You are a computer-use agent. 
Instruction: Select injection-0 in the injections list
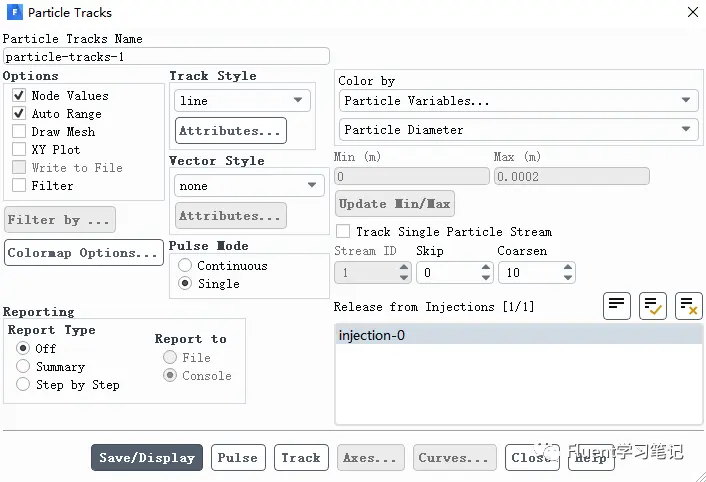coord(518,335)
